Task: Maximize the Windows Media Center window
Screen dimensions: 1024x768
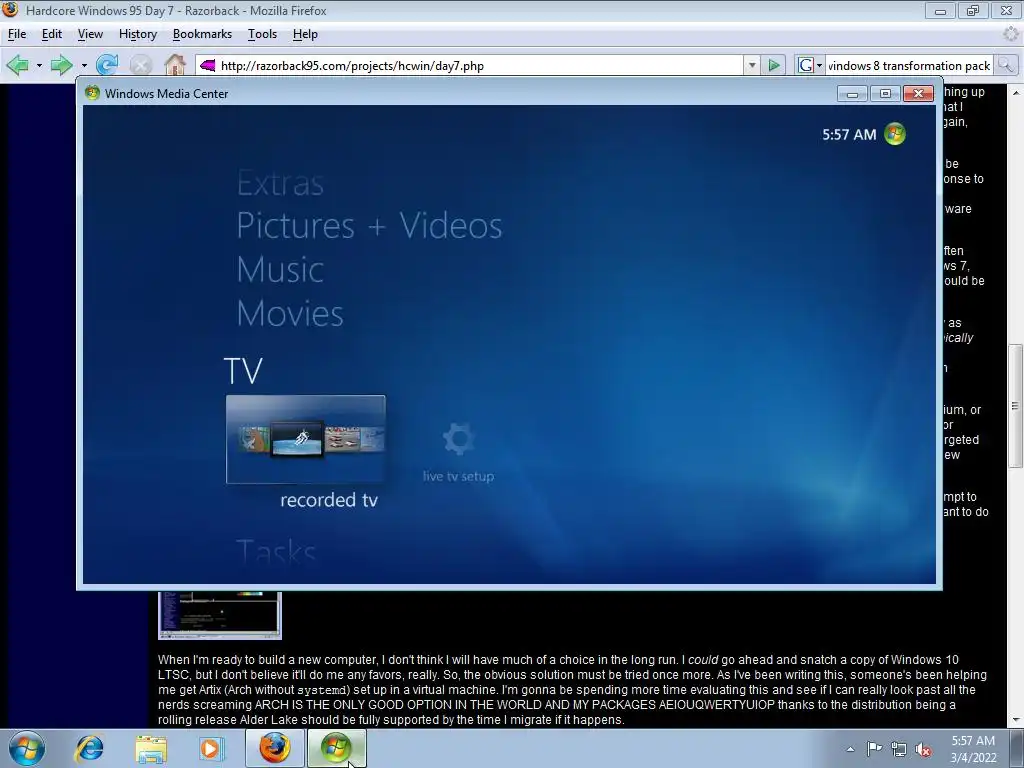Action: pos(886,94)
